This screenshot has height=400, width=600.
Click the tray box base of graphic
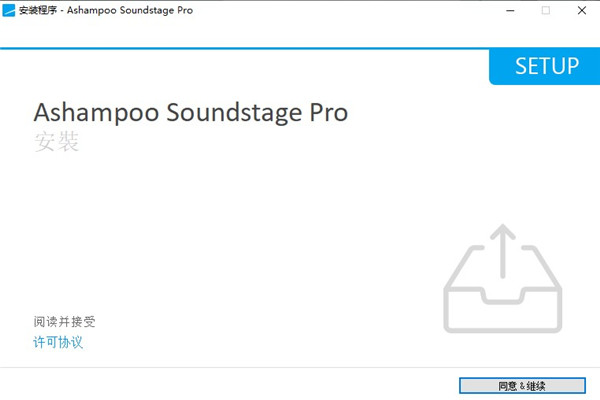503,314
